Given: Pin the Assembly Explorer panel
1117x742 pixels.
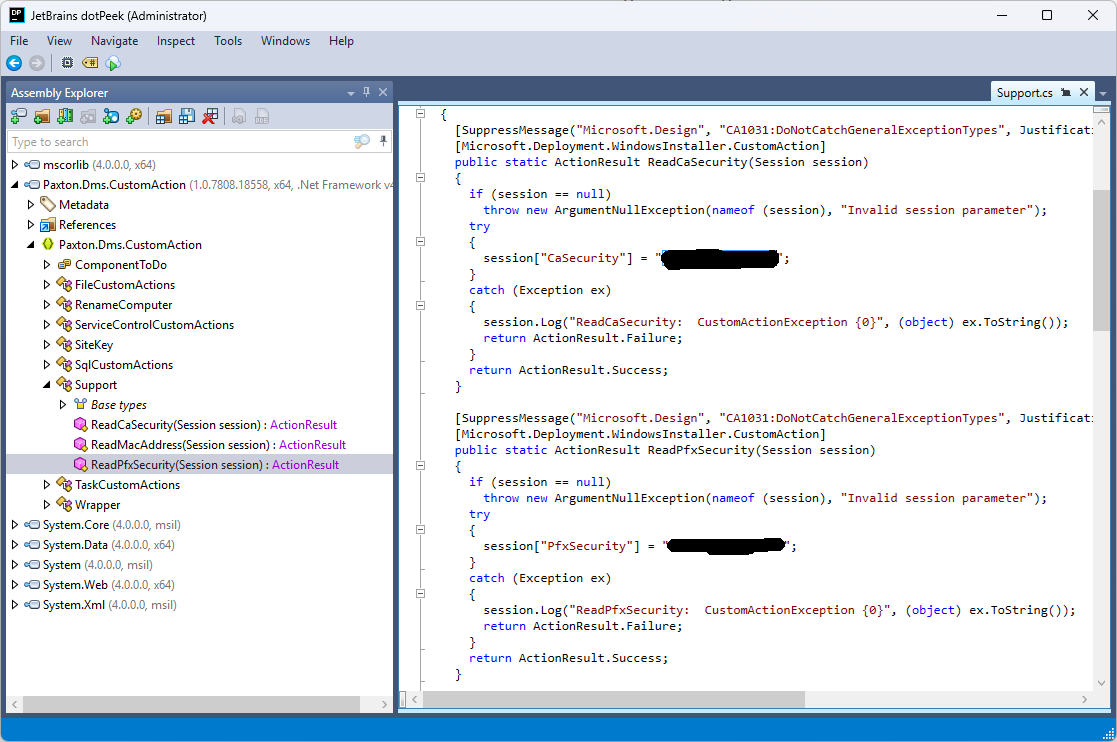Looking at the screenshot, I should pos(367,93).
